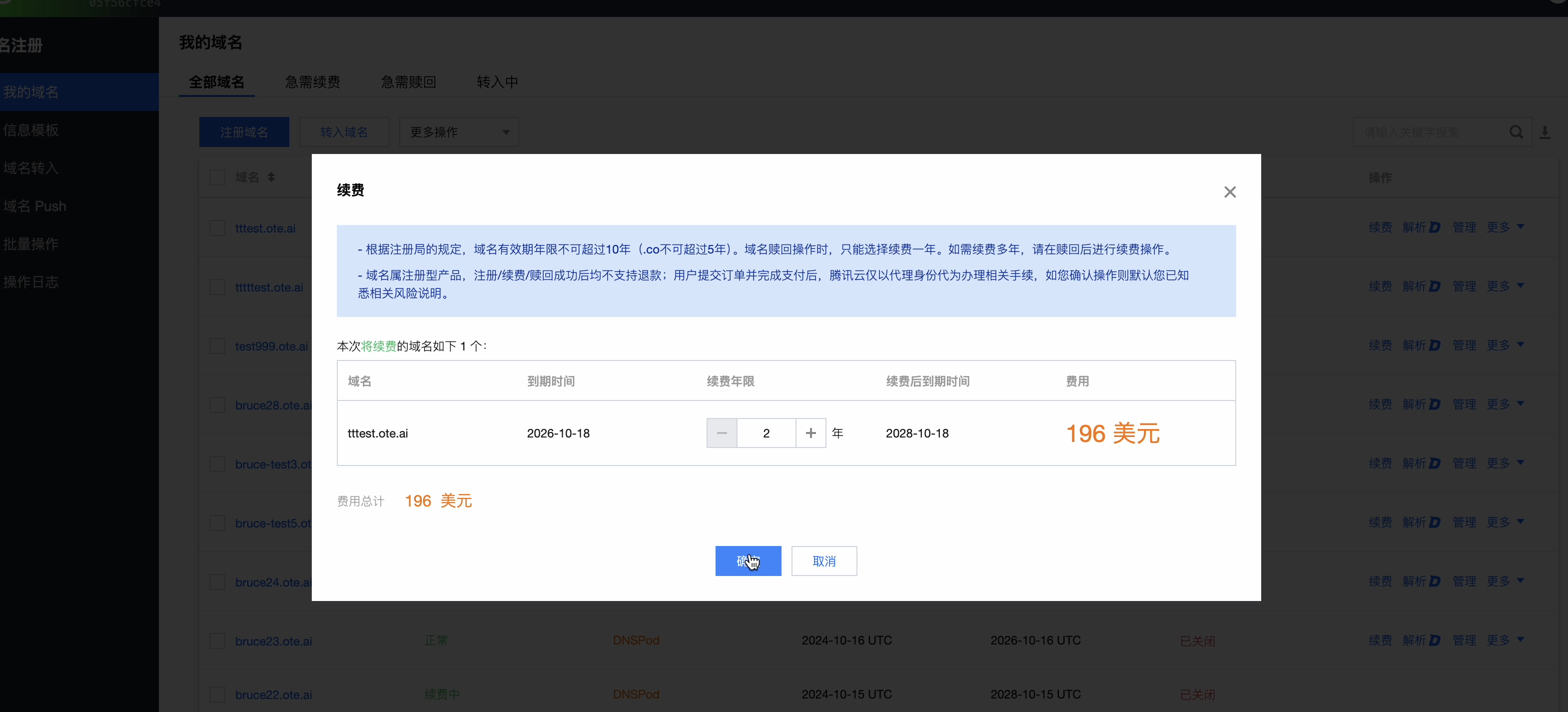Decrease renewal years with minus button
Screen dimensions: 1568x712
coord(722,433)
